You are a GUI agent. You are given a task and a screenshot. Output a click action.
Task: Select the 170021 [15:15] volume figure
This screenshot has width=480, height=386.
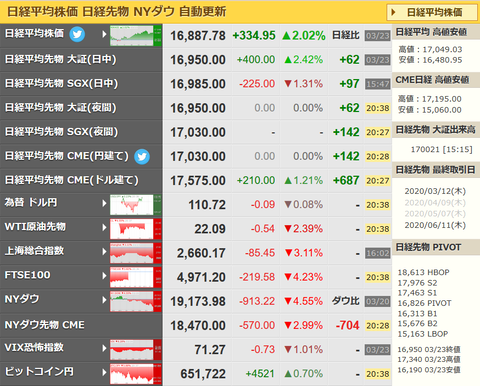click(441, 149)
